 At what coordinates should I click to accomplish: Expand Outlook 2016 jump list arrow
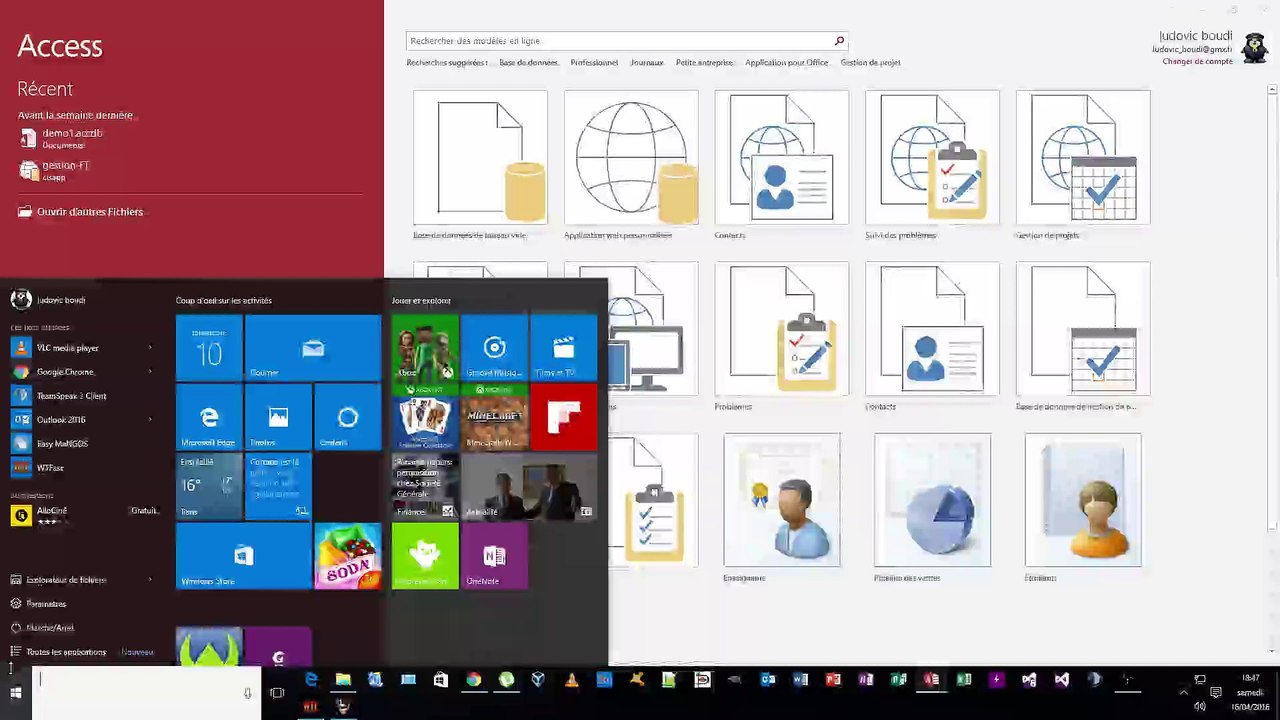tap(150, 419)
